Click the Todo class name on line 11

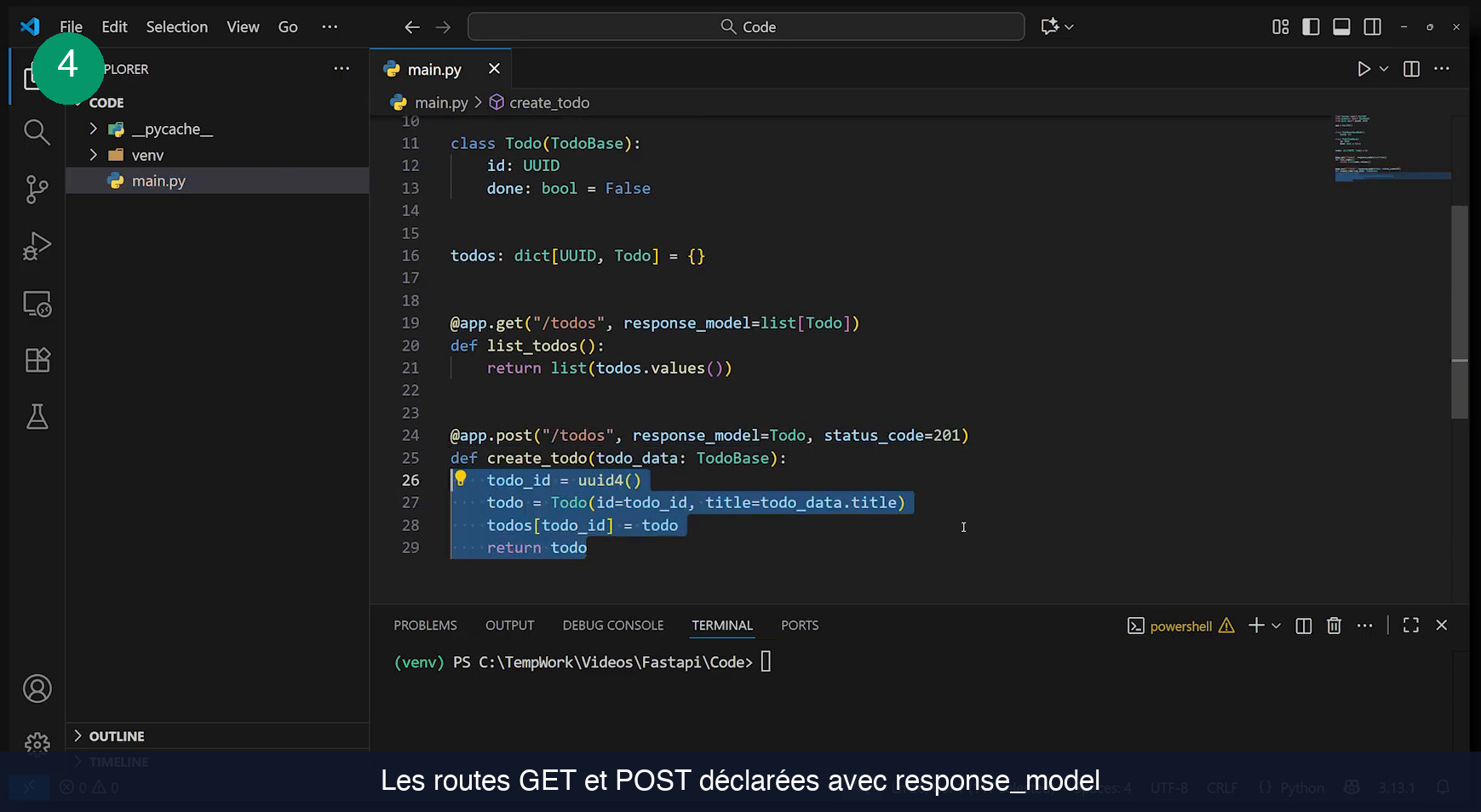point(523,144)
